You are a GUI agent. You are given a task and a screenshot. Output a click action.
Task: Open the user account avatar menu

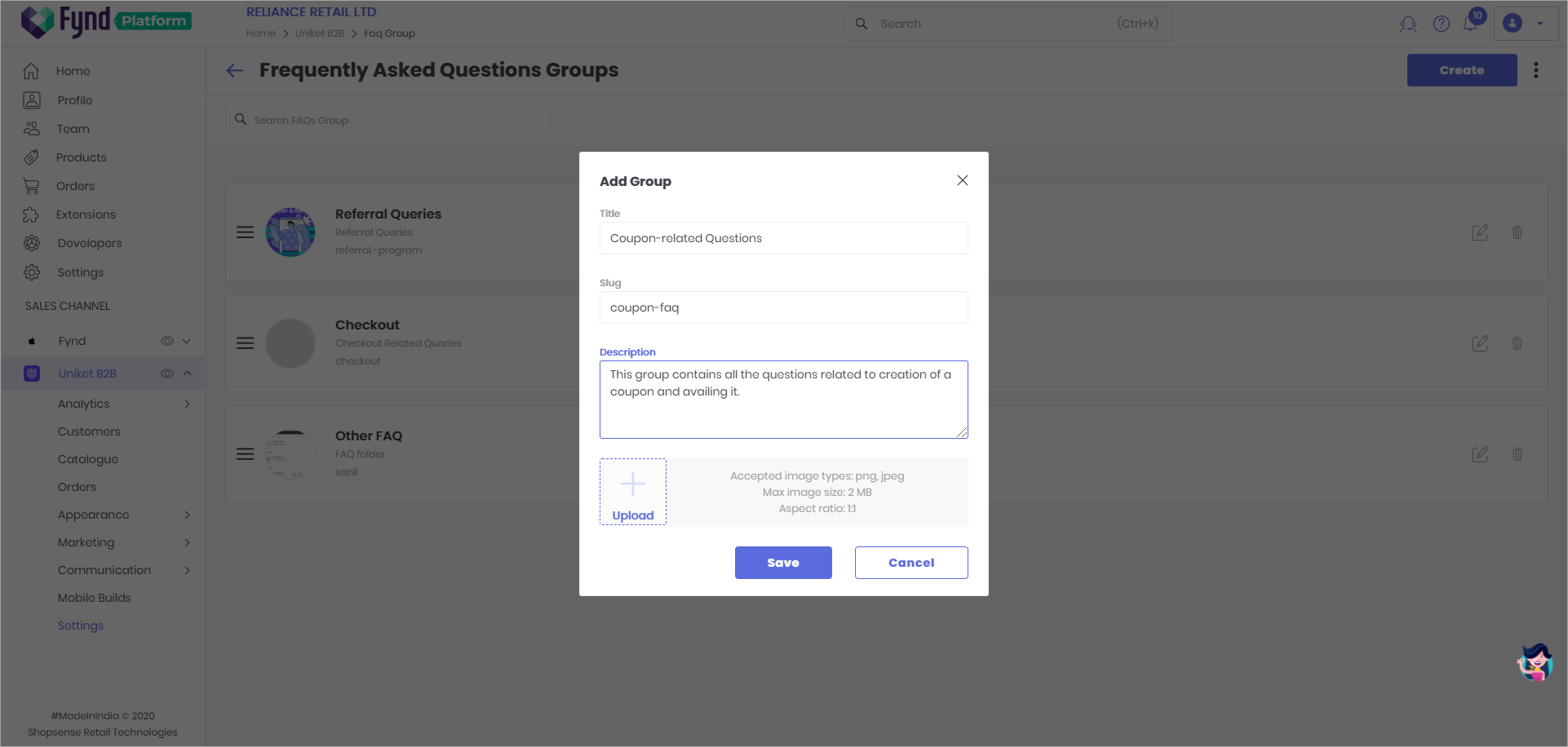tap(1526, 24)
